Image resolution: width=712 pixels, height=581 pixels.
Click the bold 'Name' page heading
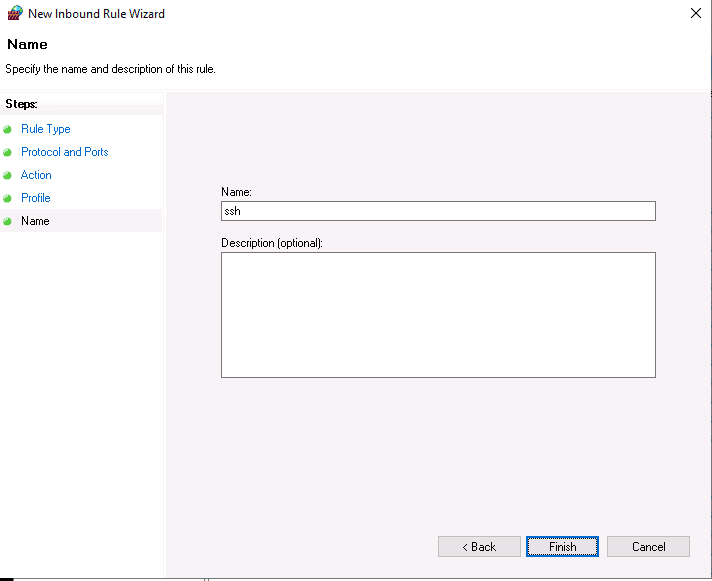coord(27,44)
